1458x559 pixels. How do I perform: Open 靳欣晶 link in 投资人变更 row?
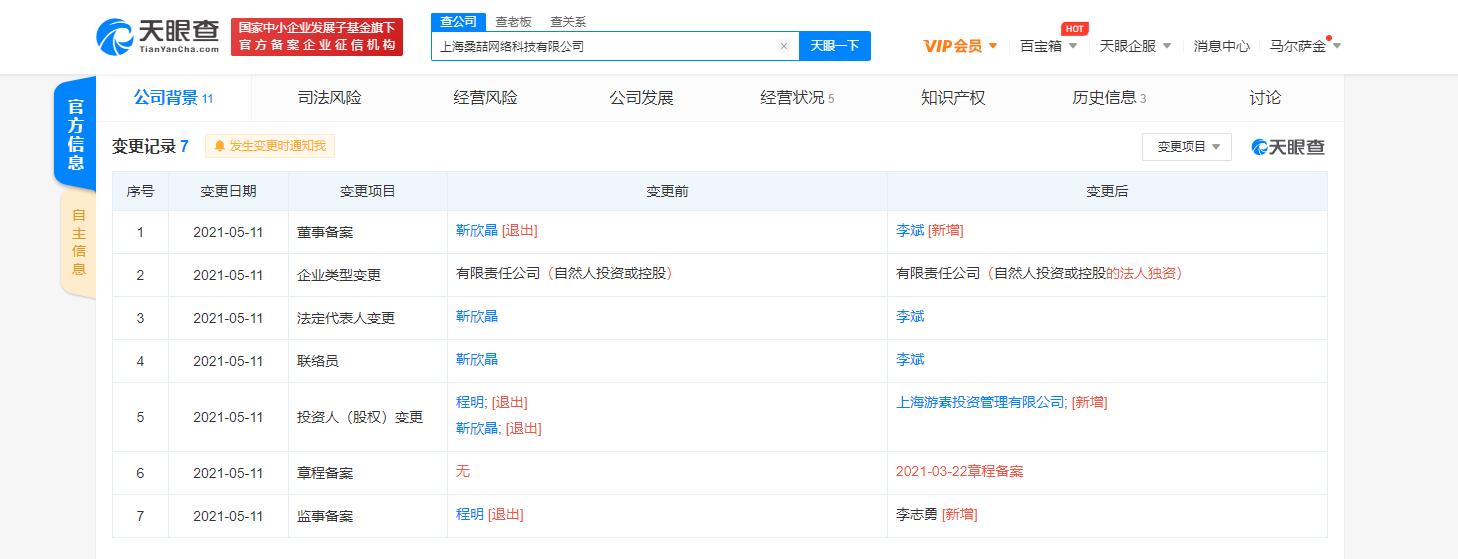coord(477,429)
